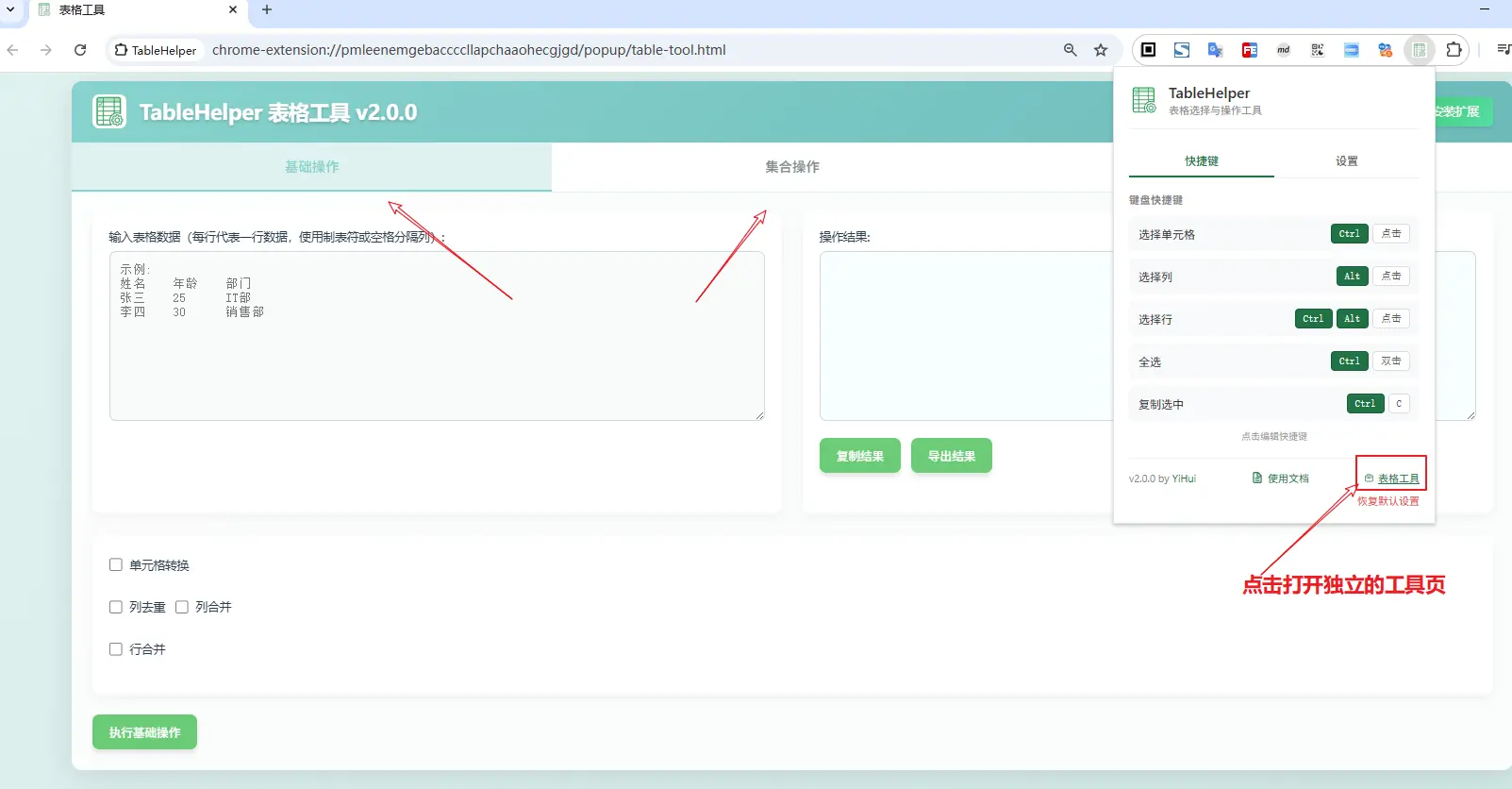Image resolution: width=1512 pixels, height=789 pixels.
Task: Enable the 单元格转换 checkbox
Action: coord(116,565)
